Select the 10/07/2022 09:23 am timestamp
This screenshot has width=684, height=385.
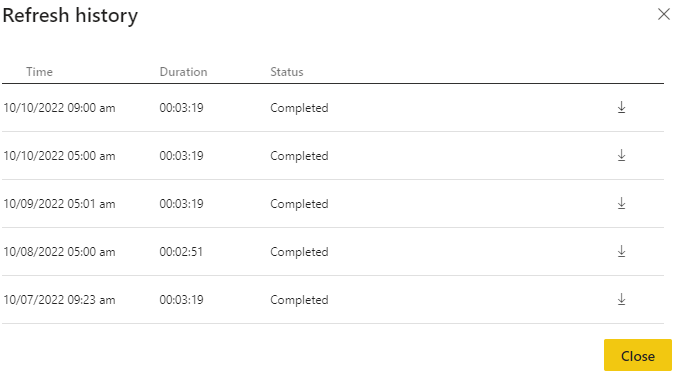coord(59,300)
